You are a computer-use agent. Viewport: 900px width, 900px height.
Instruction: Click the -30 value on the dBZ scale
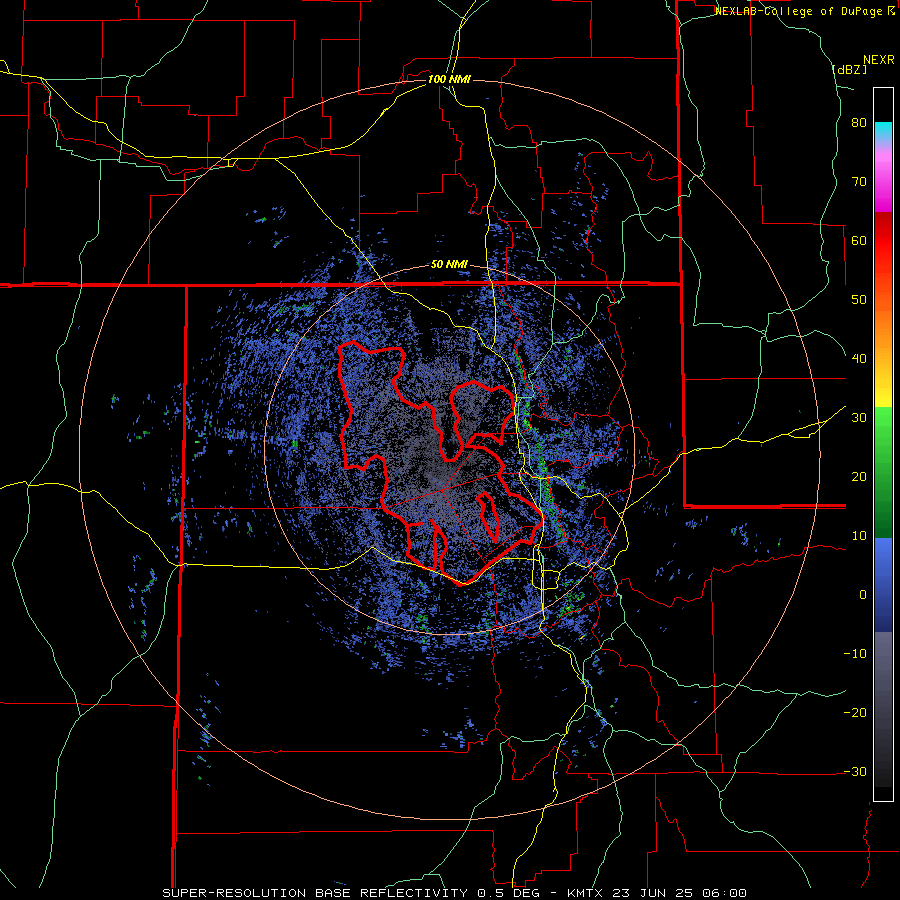point(855,771)
